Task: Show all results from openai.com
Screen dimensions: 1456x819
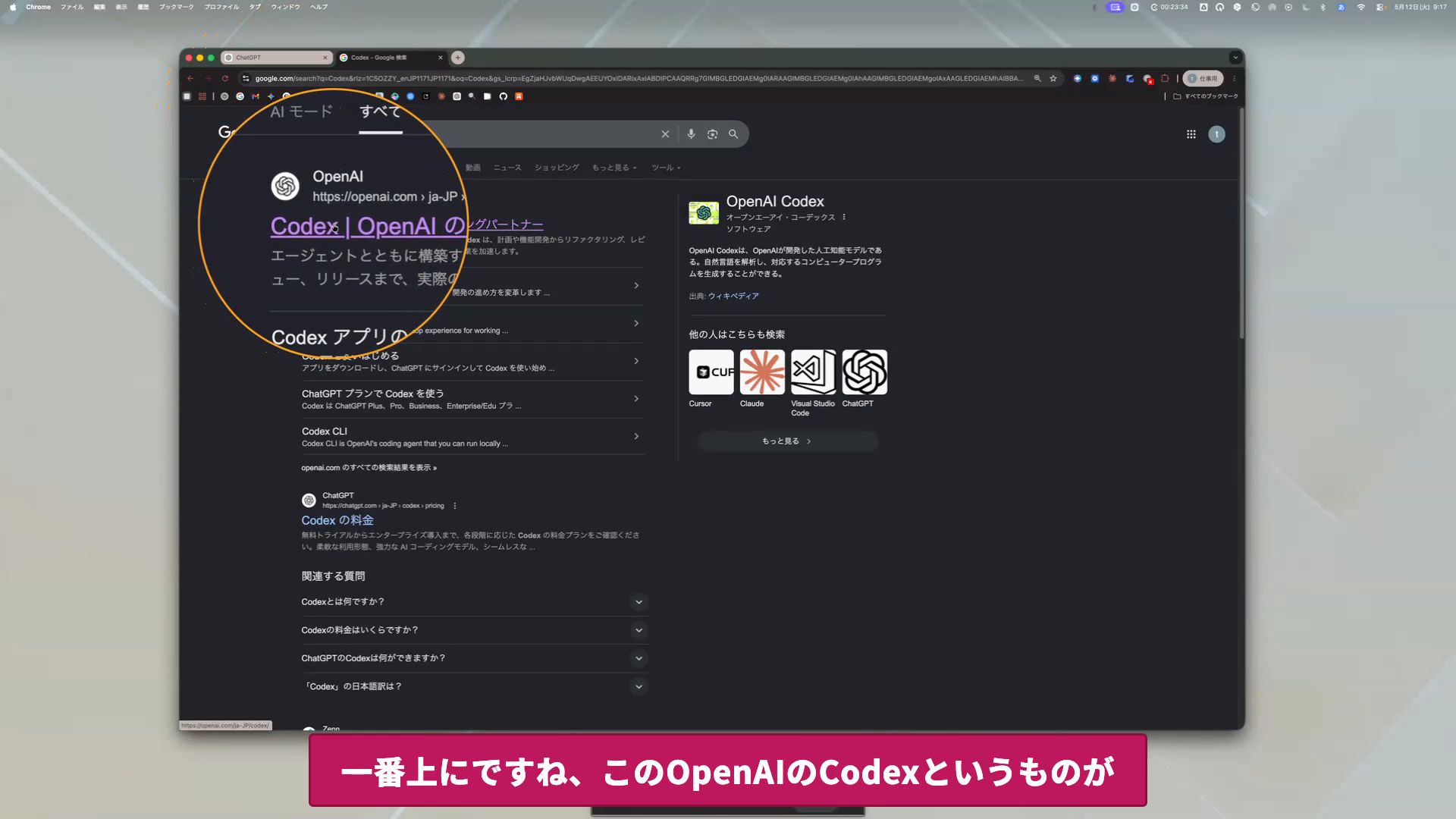Action: click(369, 468)
